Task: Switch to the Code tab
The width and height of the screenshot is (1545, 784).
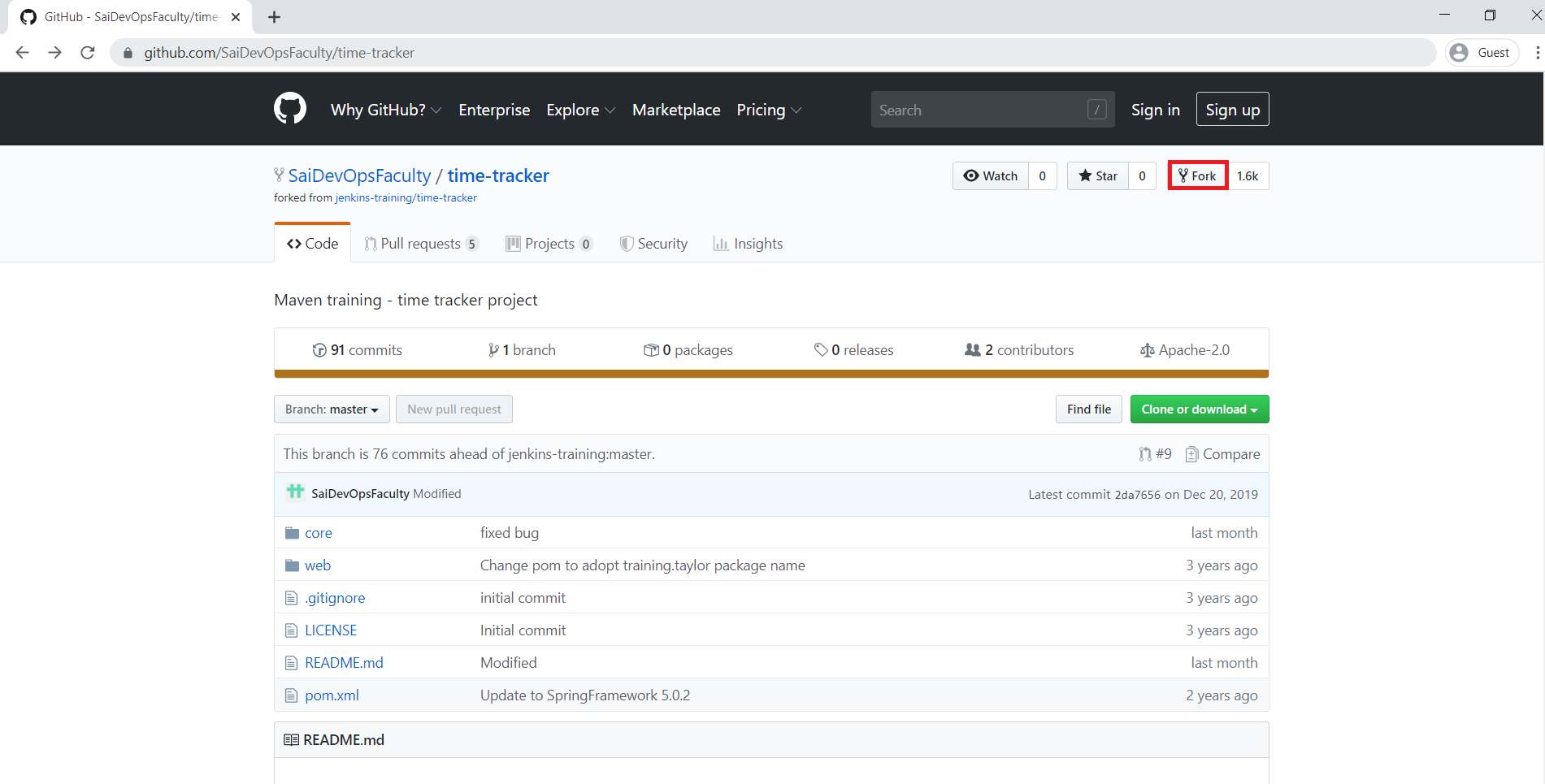Action: pyautogui.click(x=313, y=244)
